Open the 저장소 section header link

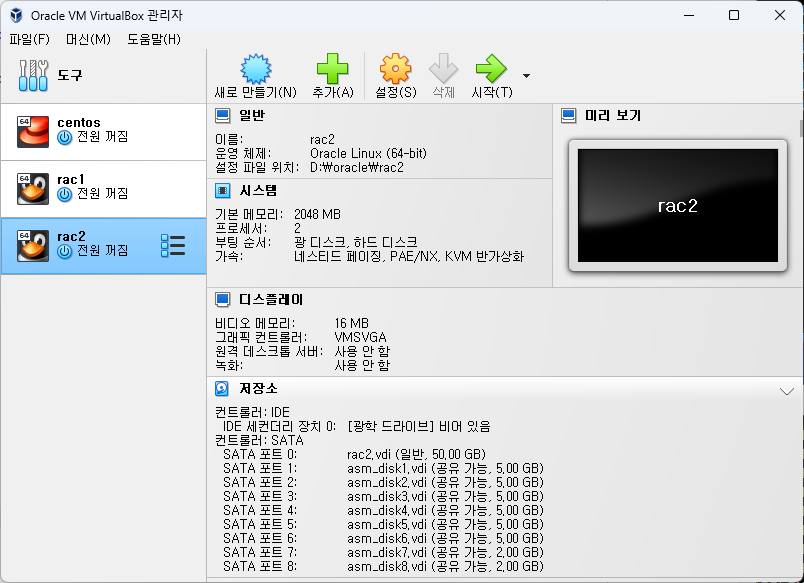point(258,388)
